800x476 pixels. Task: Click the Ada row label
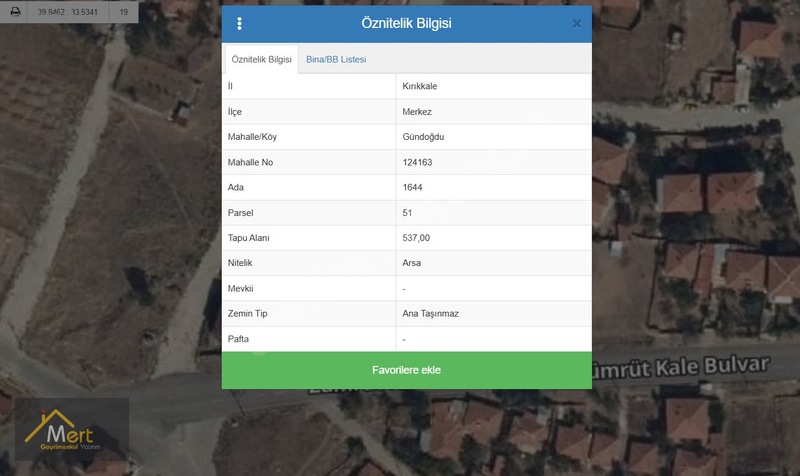coord(235,187)
